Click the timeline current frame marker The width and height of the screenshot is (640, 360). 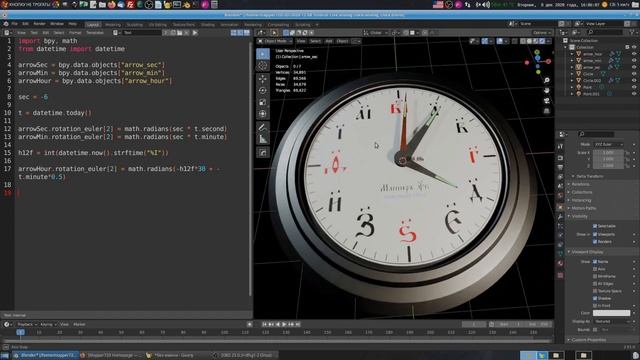[x=20, y=332]
